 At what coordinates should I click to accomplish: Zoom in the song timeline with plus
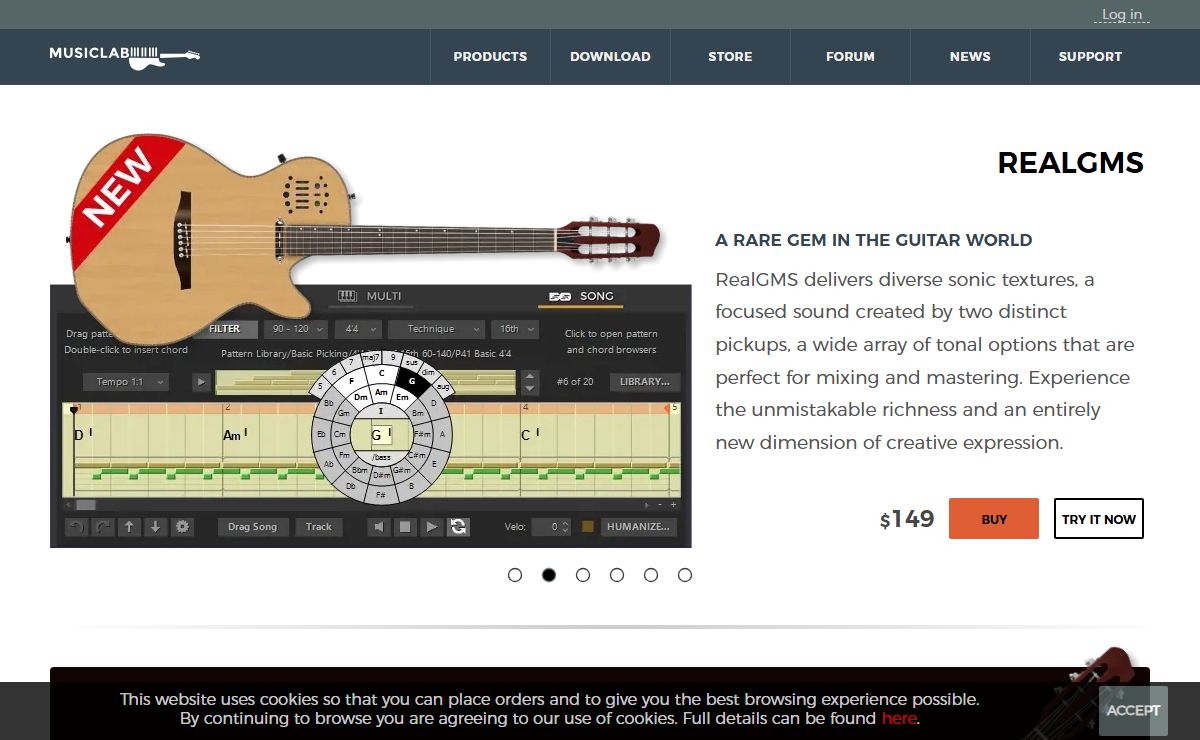pos(673,505)
